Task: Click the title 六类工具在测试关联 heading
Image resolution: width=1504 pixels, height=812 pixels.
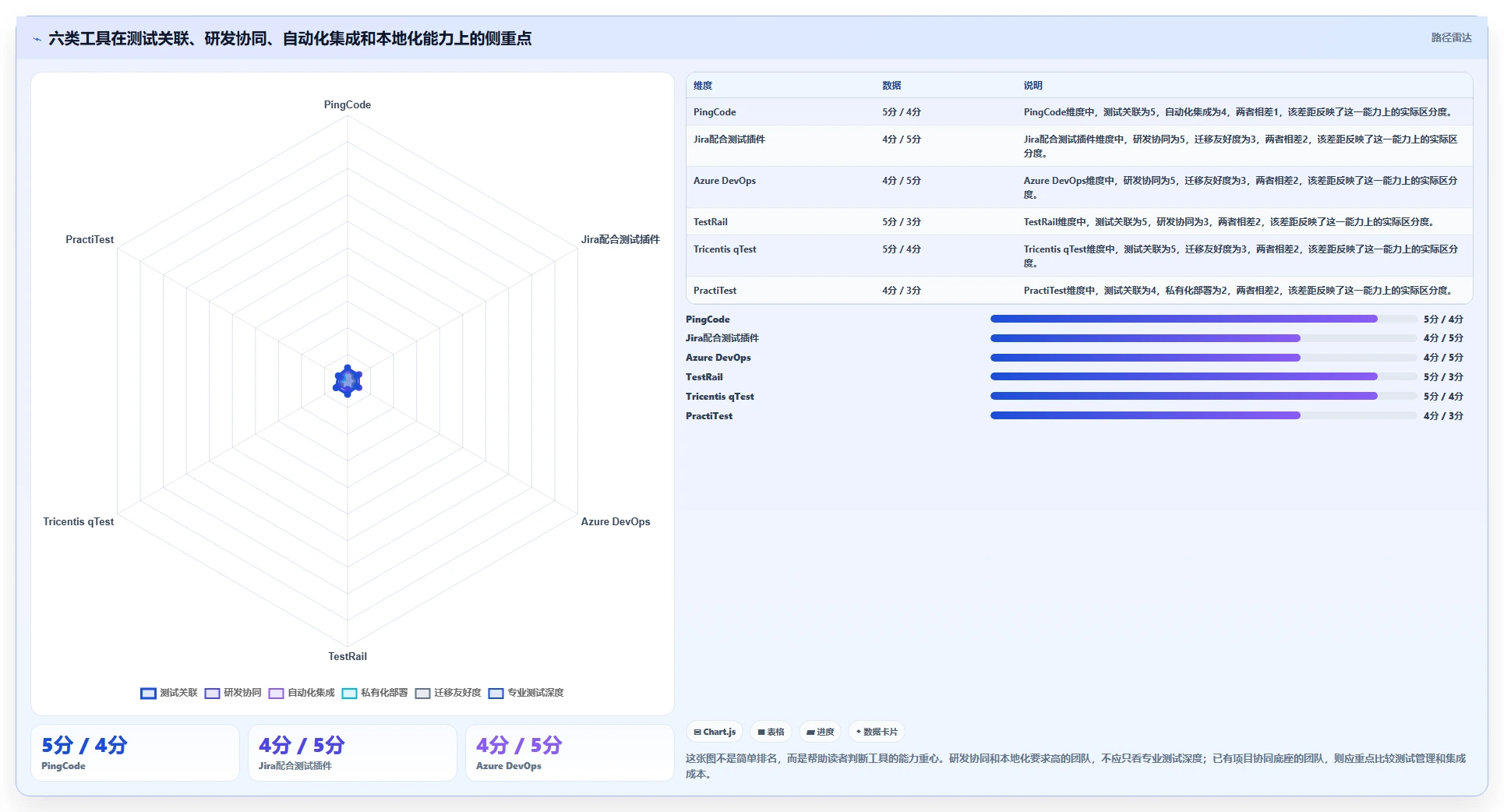Action: coord(290,39)
